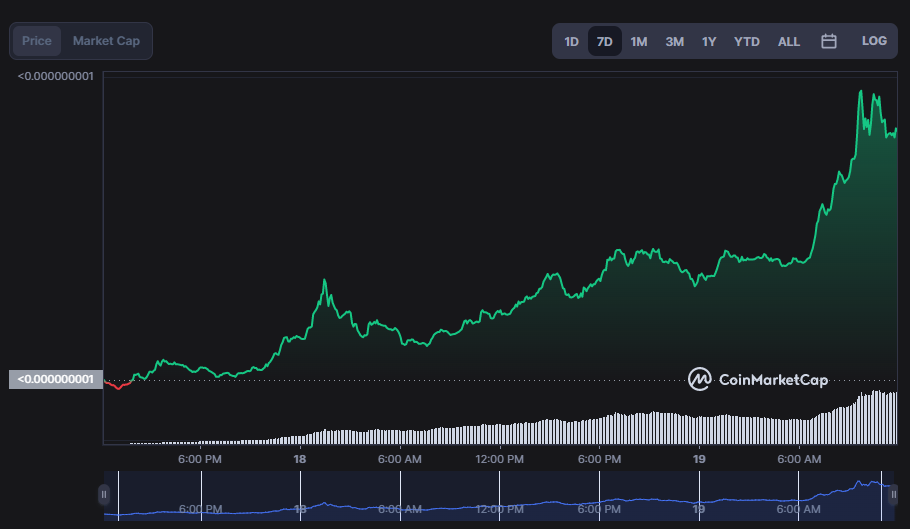Screen dimensions: 910x529
Task: Display ALL time price history
Action: (789, 41)
